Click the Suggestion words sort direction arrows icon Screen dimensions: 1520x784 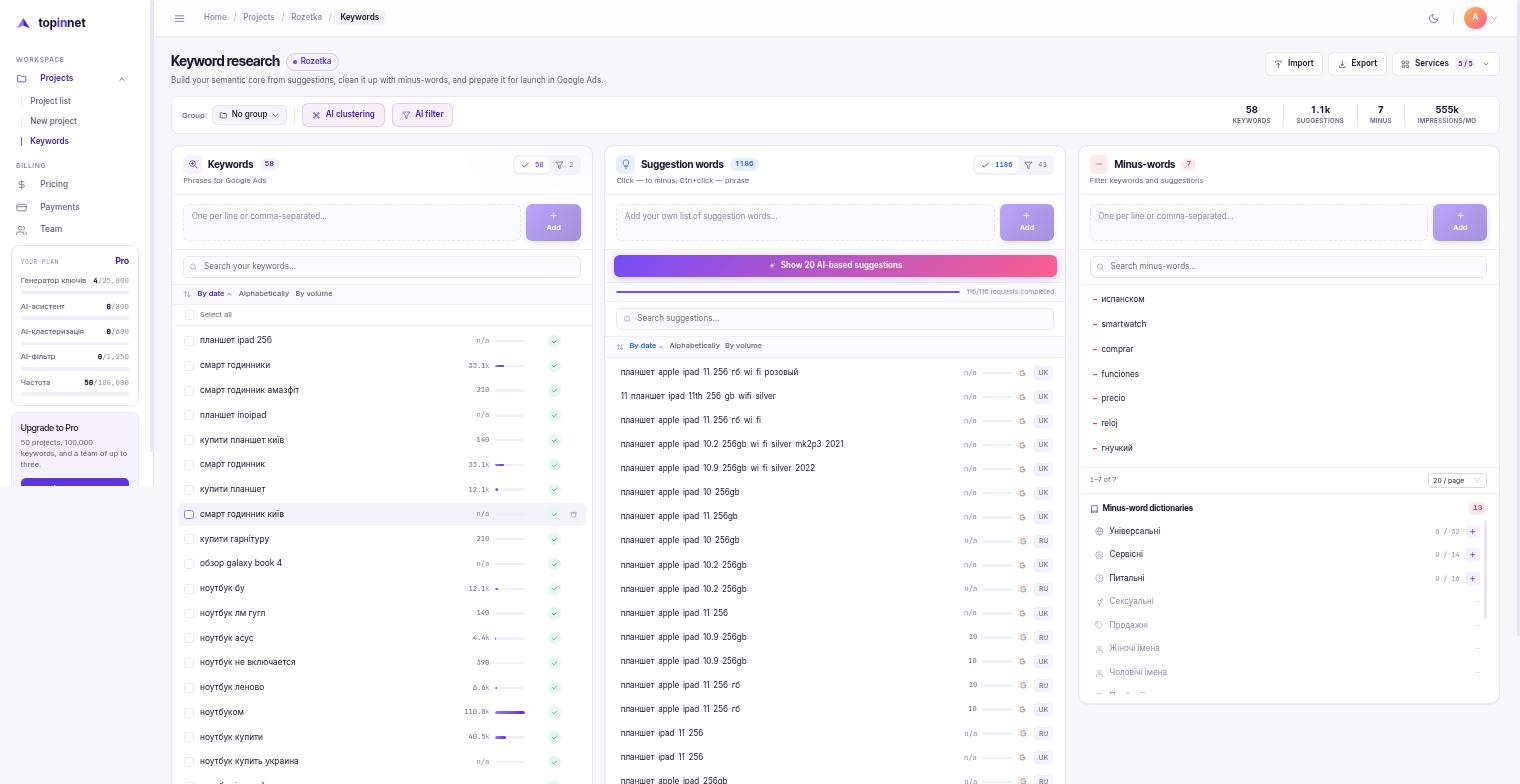click(x=620, y=346)
